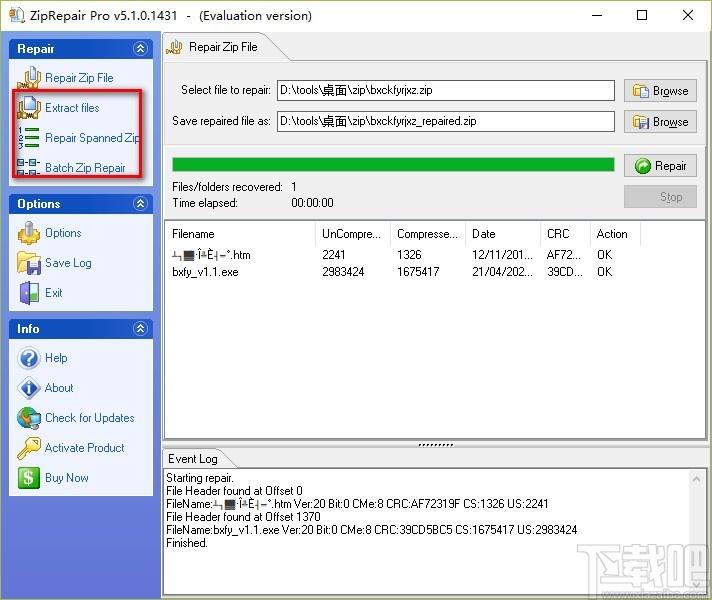Click the Buy Now link text
Screen dimensions: 712x600
tap(67, 478)
